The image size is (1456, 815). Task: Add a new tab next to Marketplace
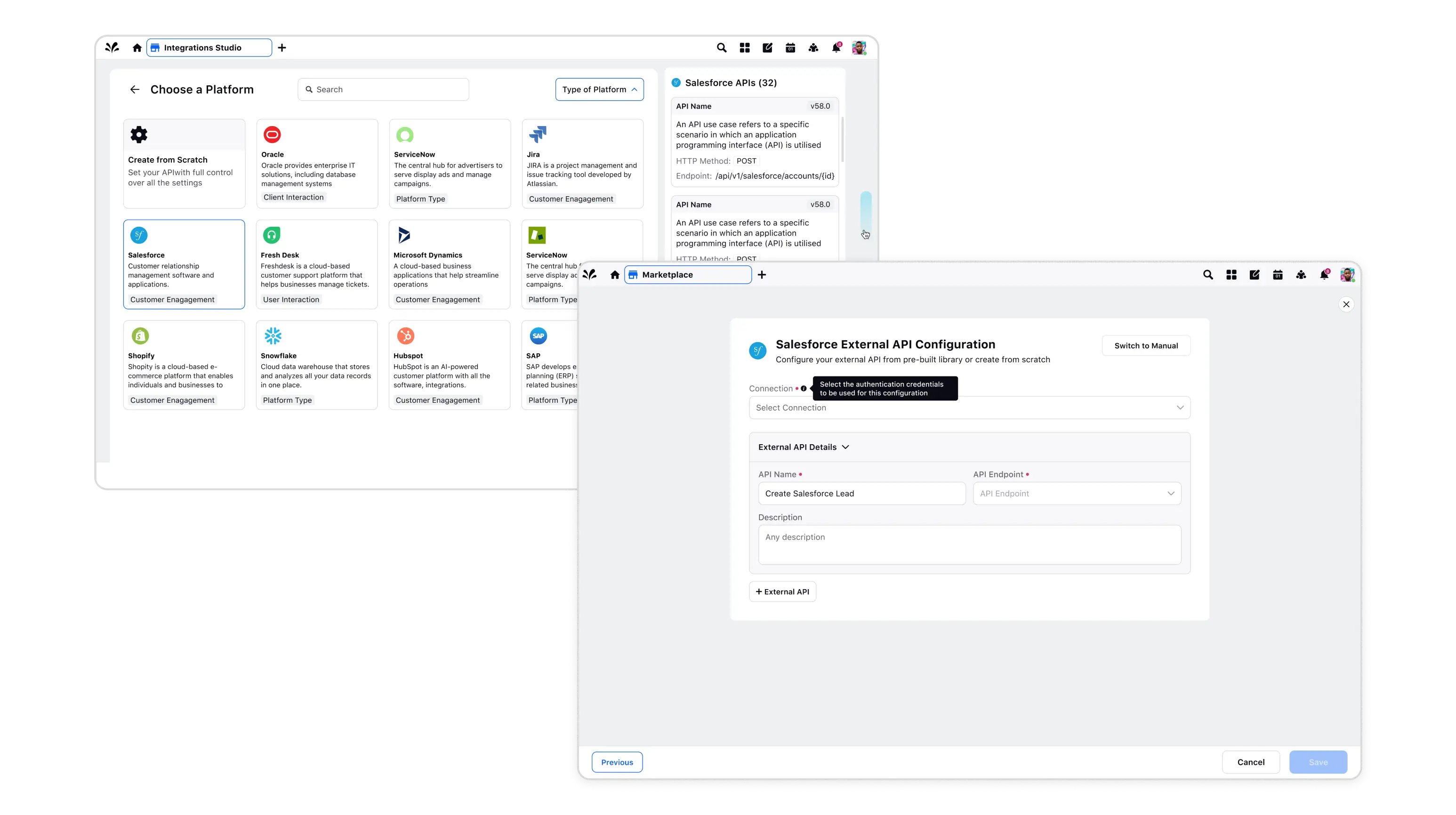(x=762, y=275)
